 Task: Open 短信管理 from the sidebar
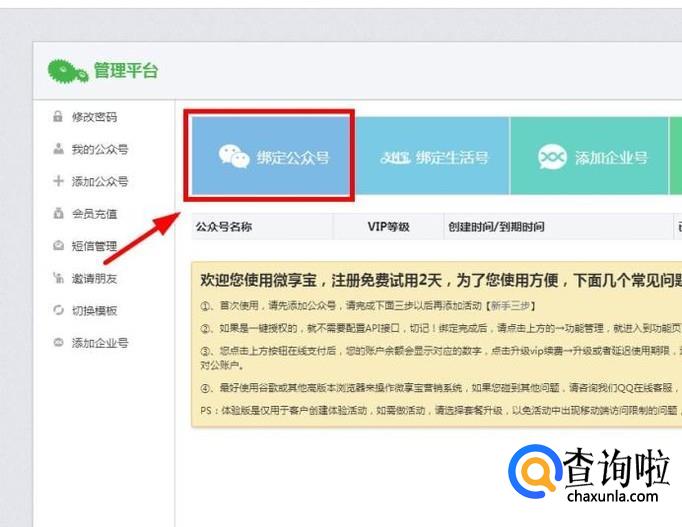click(x=94, y=246)
